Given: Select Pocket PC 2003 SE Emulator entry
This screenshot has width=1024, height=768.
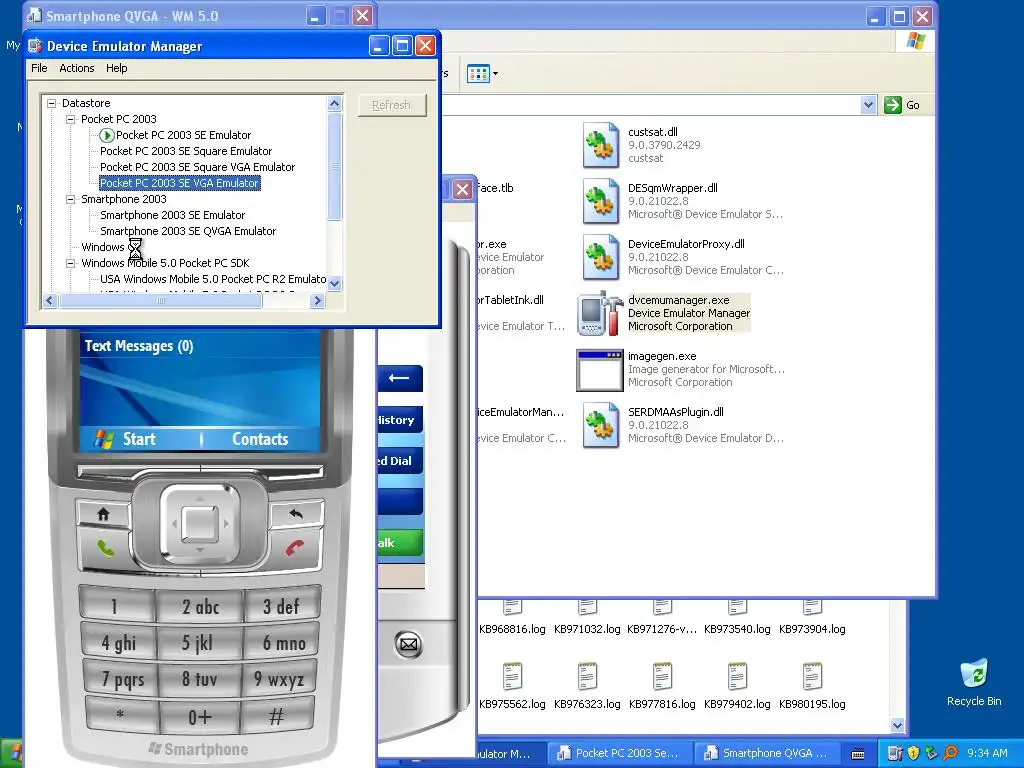Looking at the screenshot, I should click(x=184, y=135).
